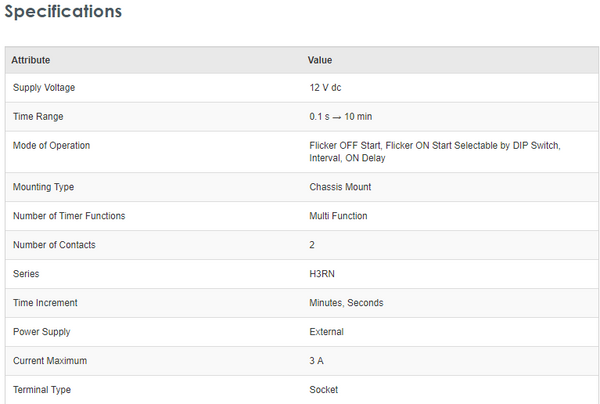
Task: Select the Time Range attribute cell
Action: pyautogui.click(x=38, y=117)
